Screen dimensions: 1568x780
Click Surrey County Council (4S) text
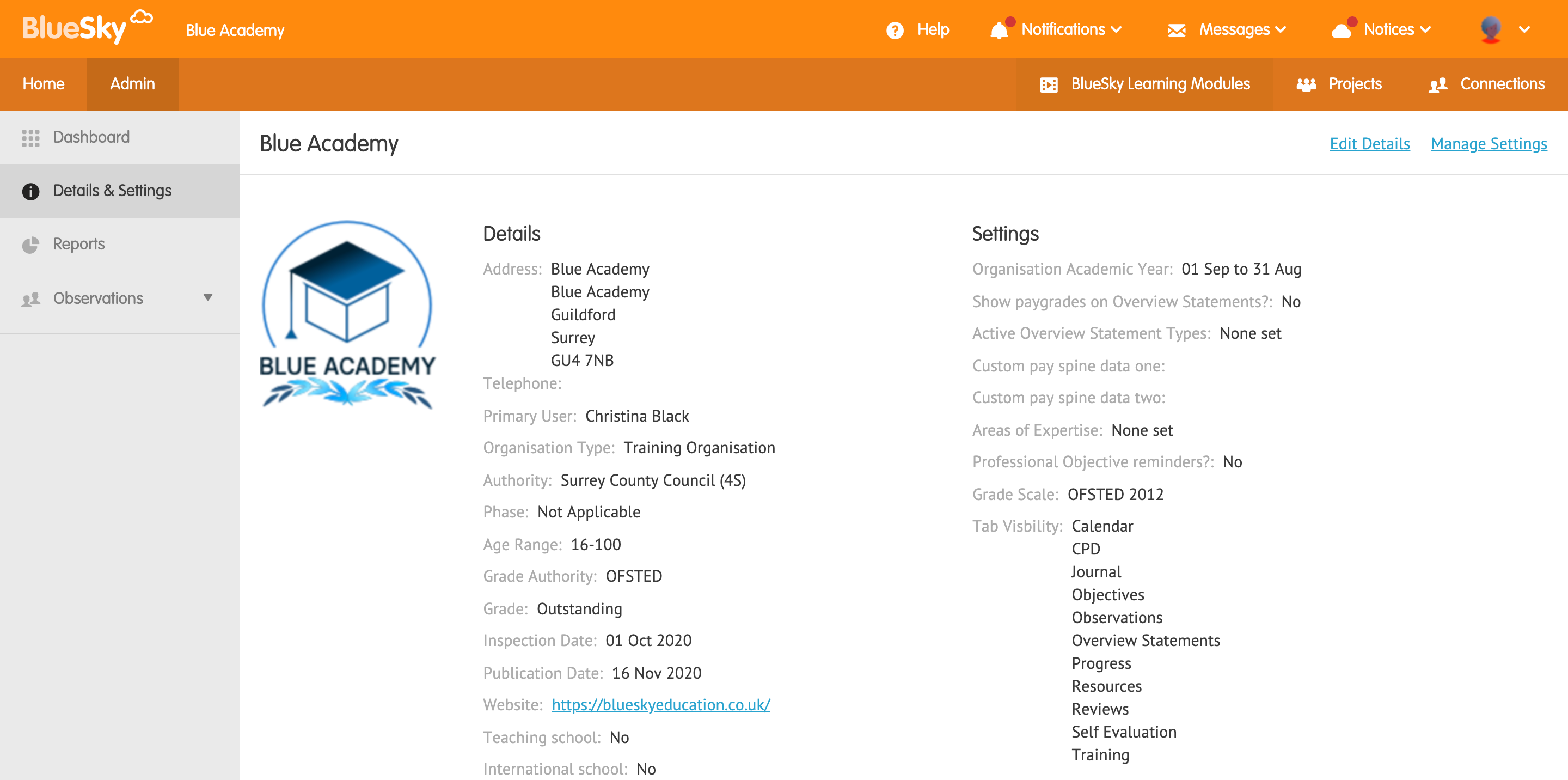653,481
